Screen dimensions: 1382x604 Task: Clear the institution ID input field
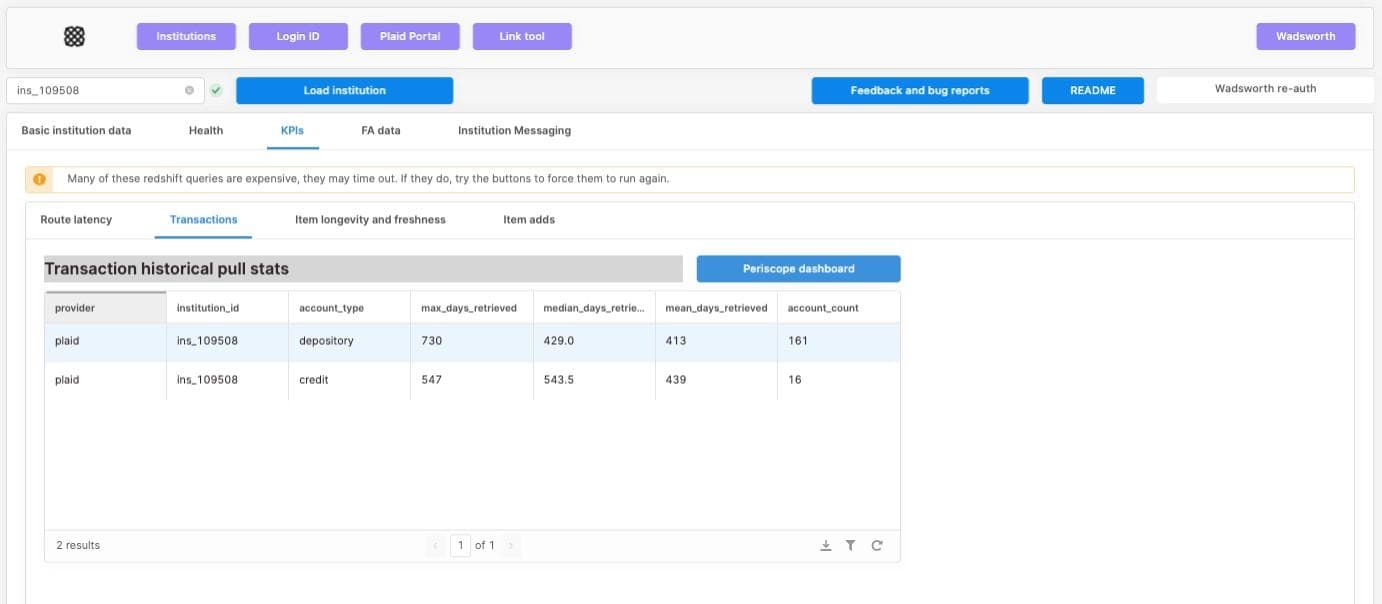[189, 90]
